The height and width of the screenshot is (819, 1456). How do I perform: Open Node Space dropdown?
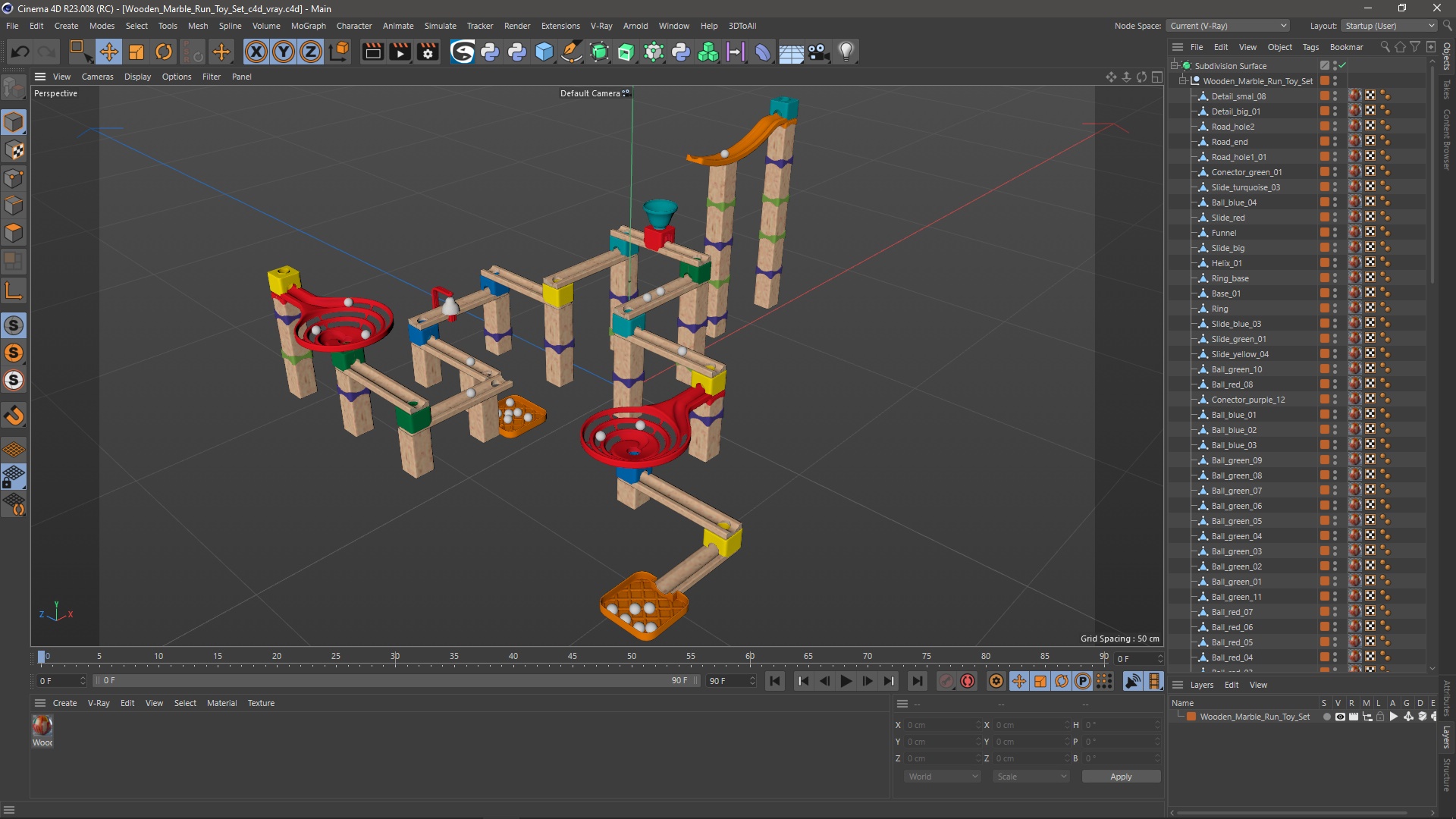pos(1228,26)
